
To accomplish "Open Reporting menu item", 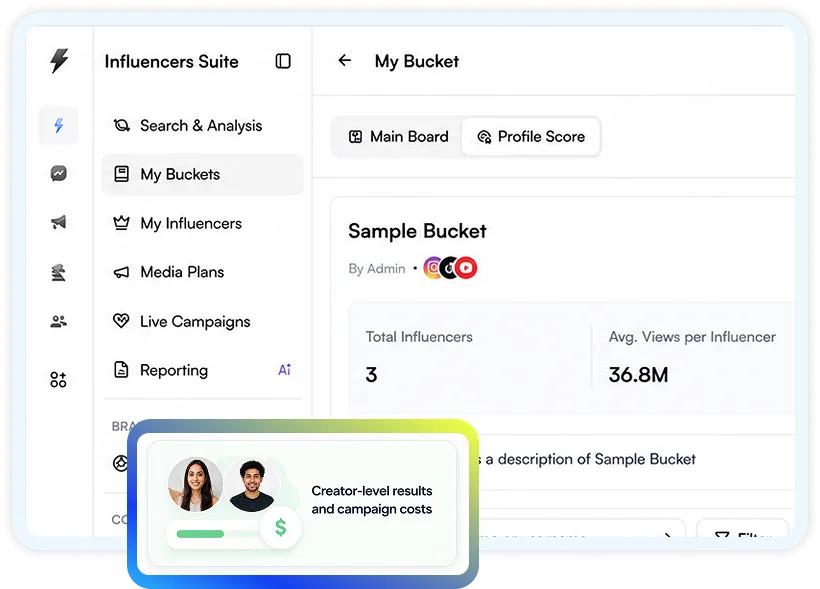I will tap(202, 370).
